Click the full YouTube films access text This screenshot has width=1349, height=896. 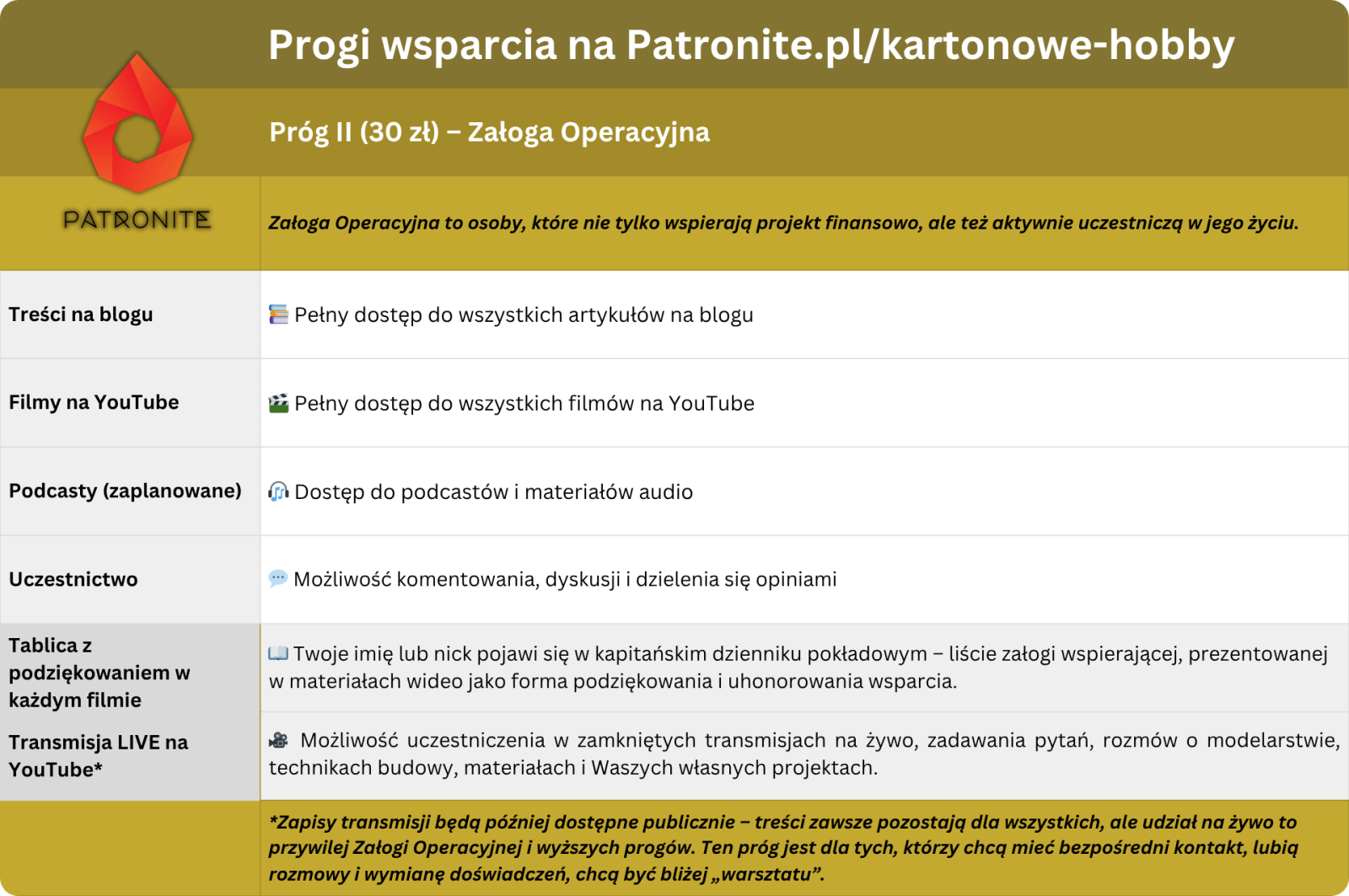(x=524, y=404)
